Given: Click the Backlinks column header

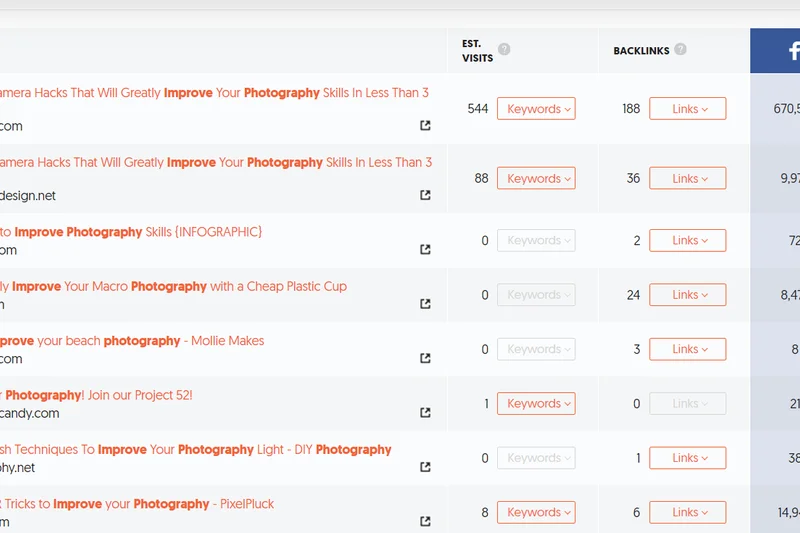Looking at the screenshot, I should [x=641, y=50].
